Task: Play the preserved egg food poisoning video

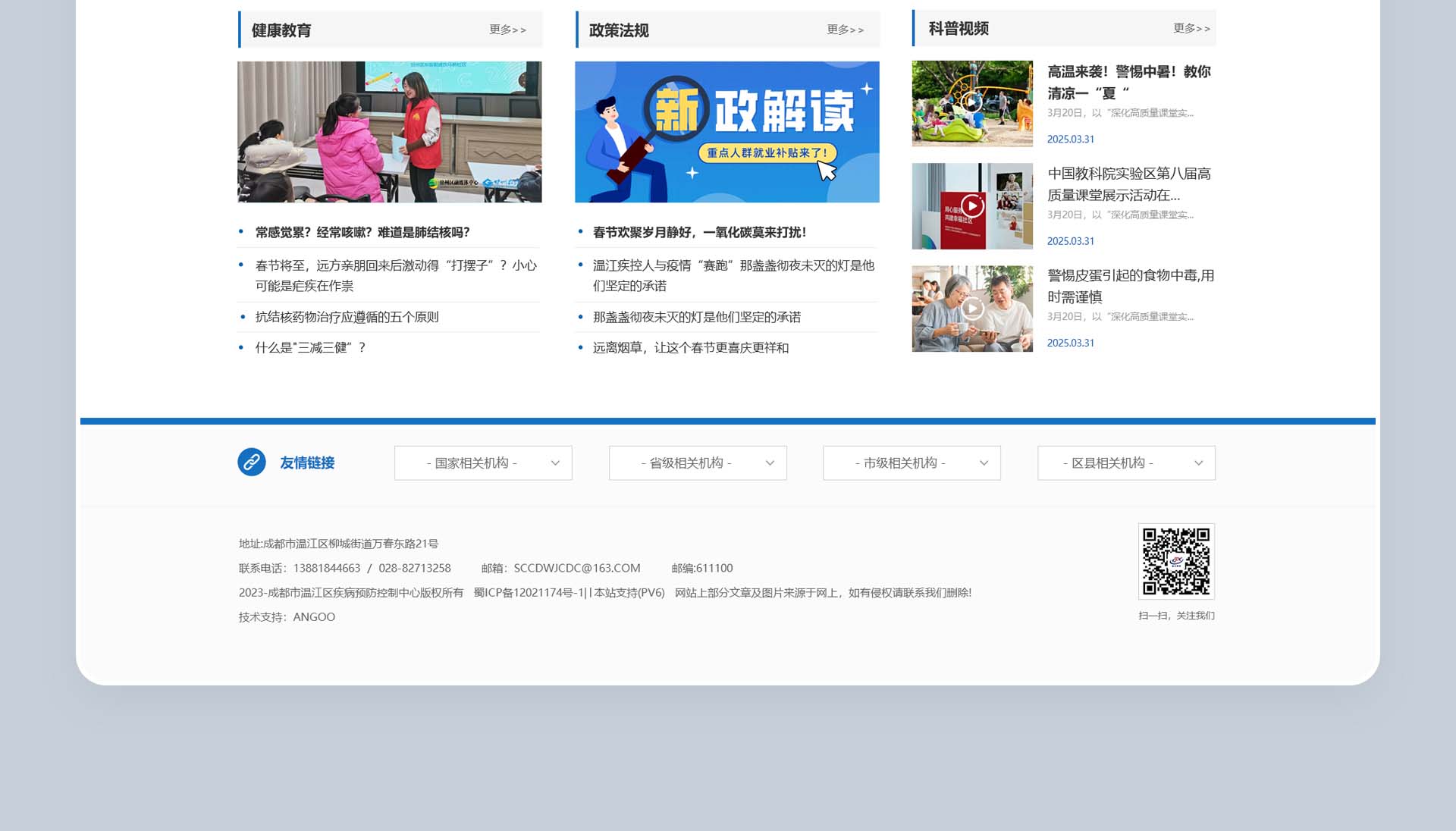Action: click(x=972, y=308)
